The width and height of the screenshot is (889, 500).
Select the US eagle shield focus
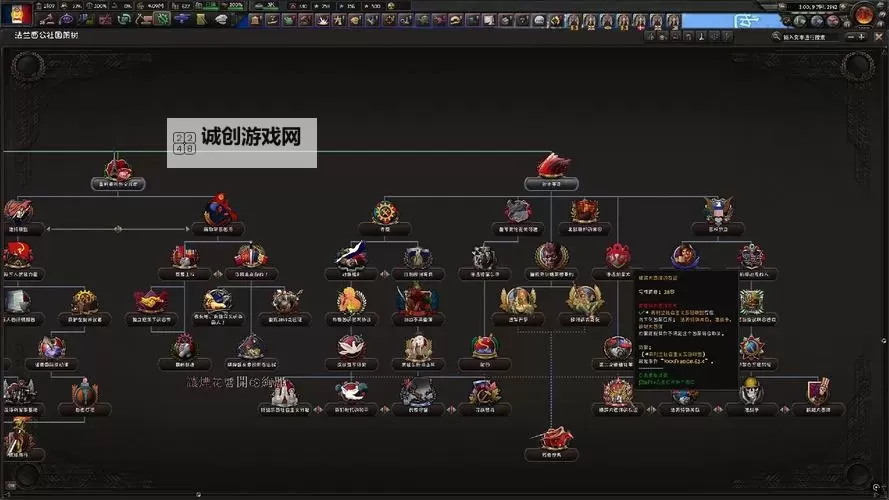tap(718, 215)
